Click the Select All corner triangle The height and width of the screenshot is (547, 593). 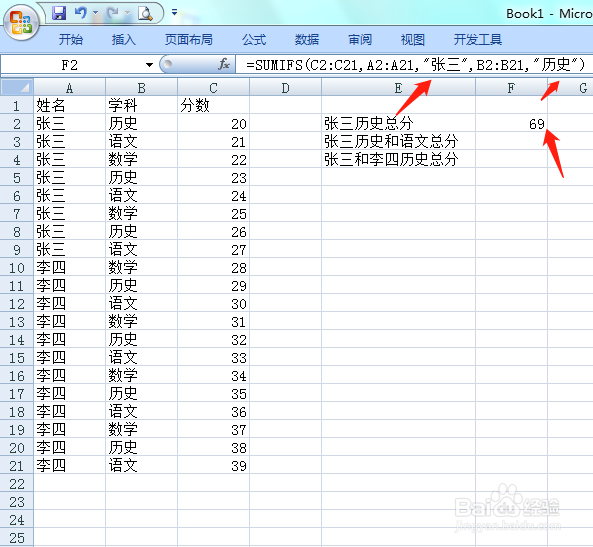coord(17,87)
